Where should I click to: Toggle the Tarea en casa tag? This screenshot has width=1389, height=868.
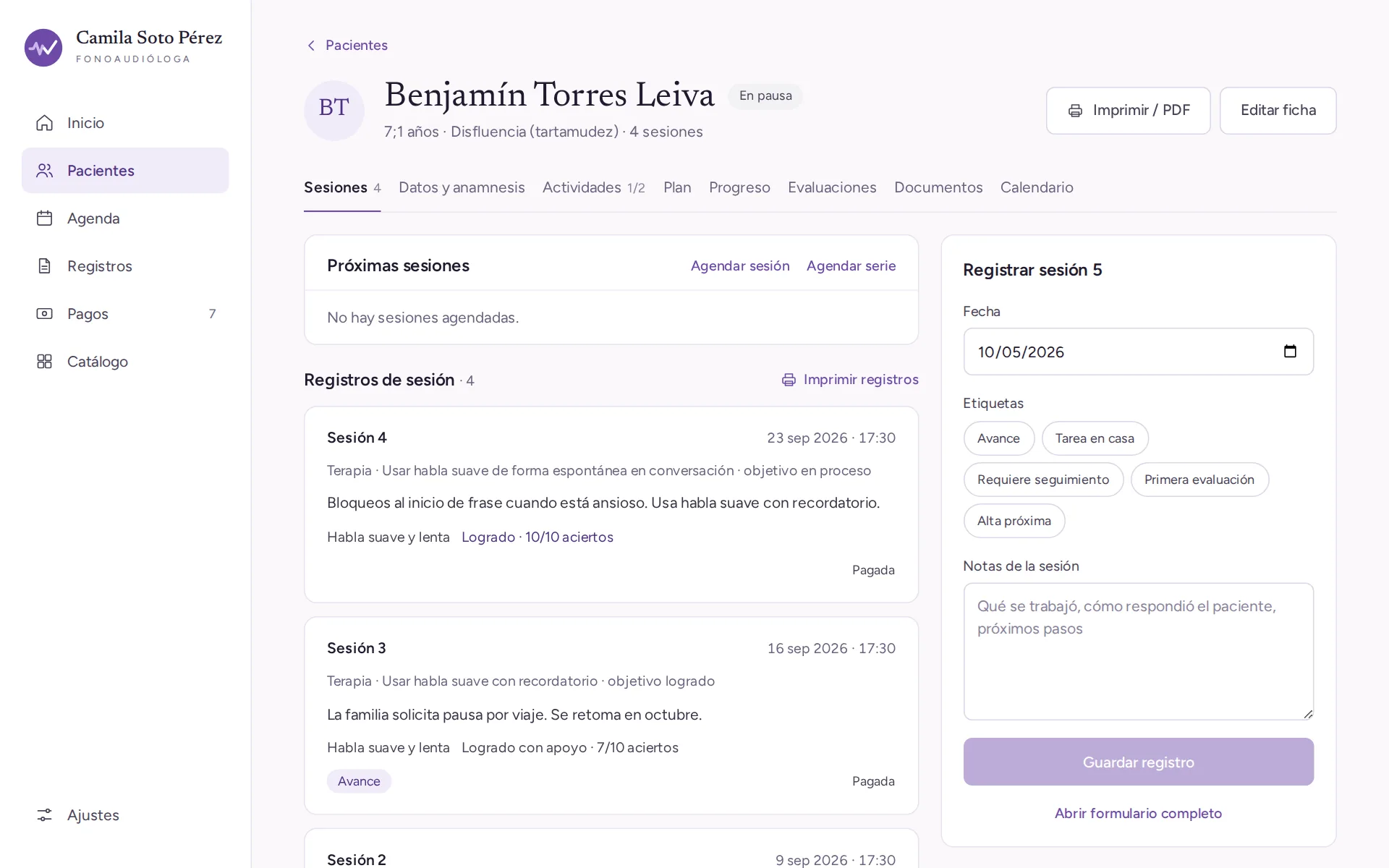(1095, 438)
